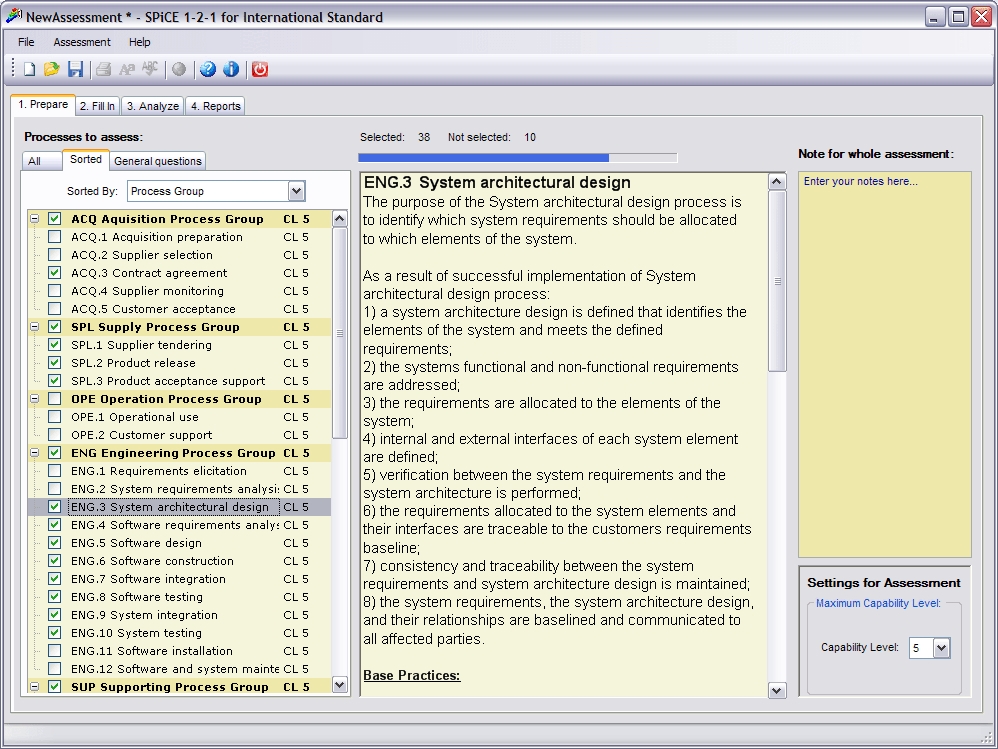Viewport: 998px width, 749px height.
Task: Click the selected processes progress bar
Action: pos(517,157)
